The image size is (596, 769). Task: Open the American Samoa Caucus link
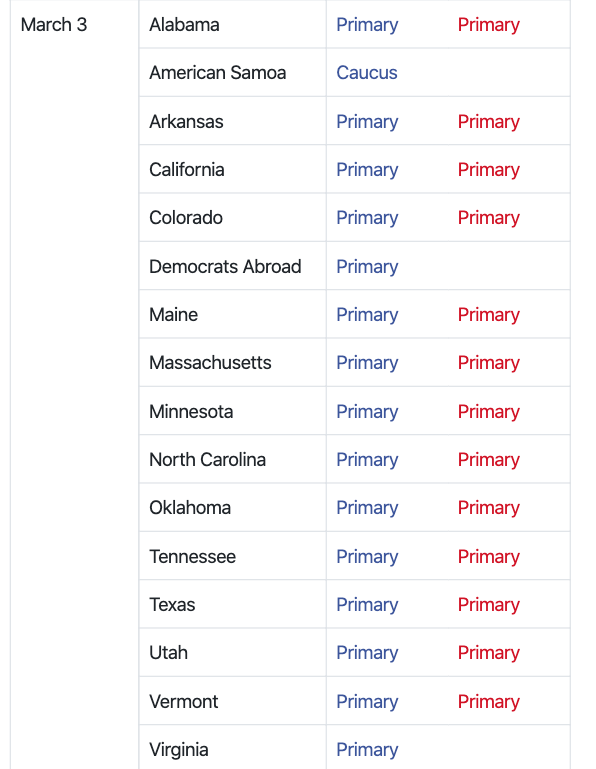(x=366, y=73)
